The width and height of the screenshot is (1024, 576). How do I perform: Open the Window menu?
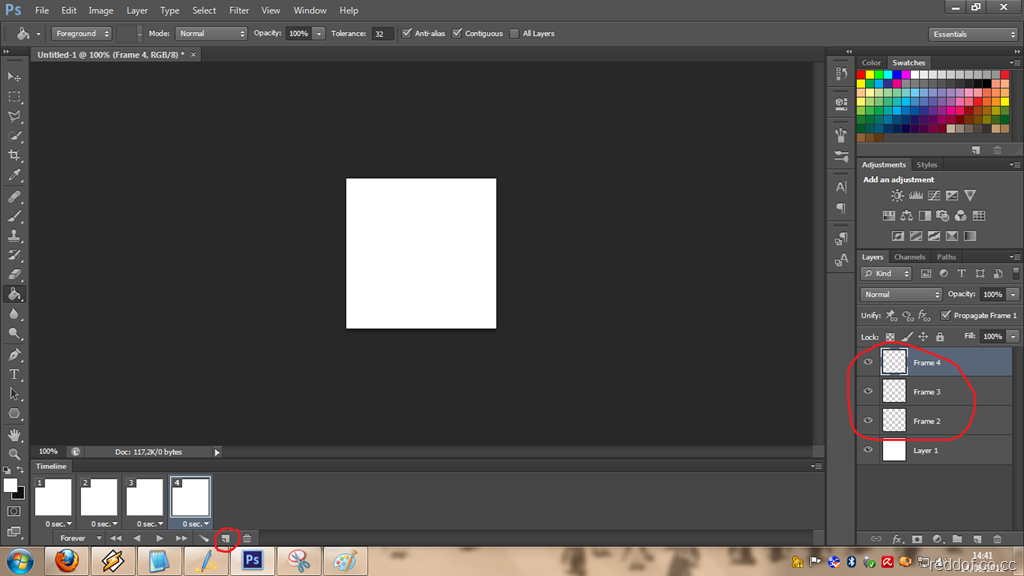[x=310, y=10]
